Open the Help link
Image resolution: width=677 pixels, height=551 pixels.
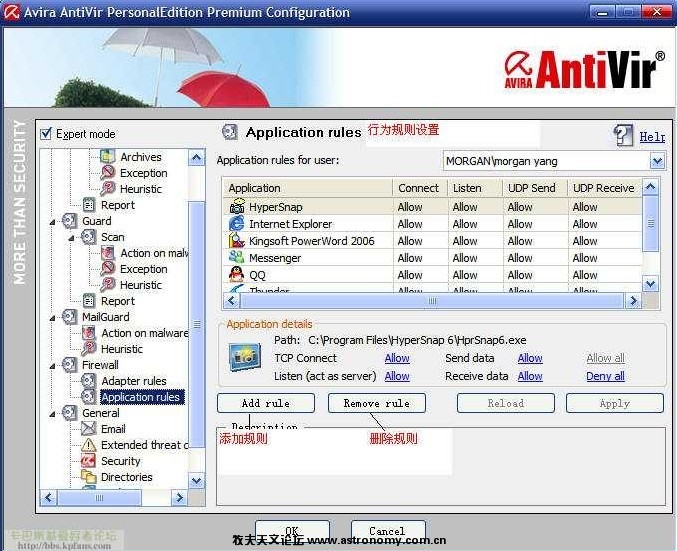(x=652, y=137)
